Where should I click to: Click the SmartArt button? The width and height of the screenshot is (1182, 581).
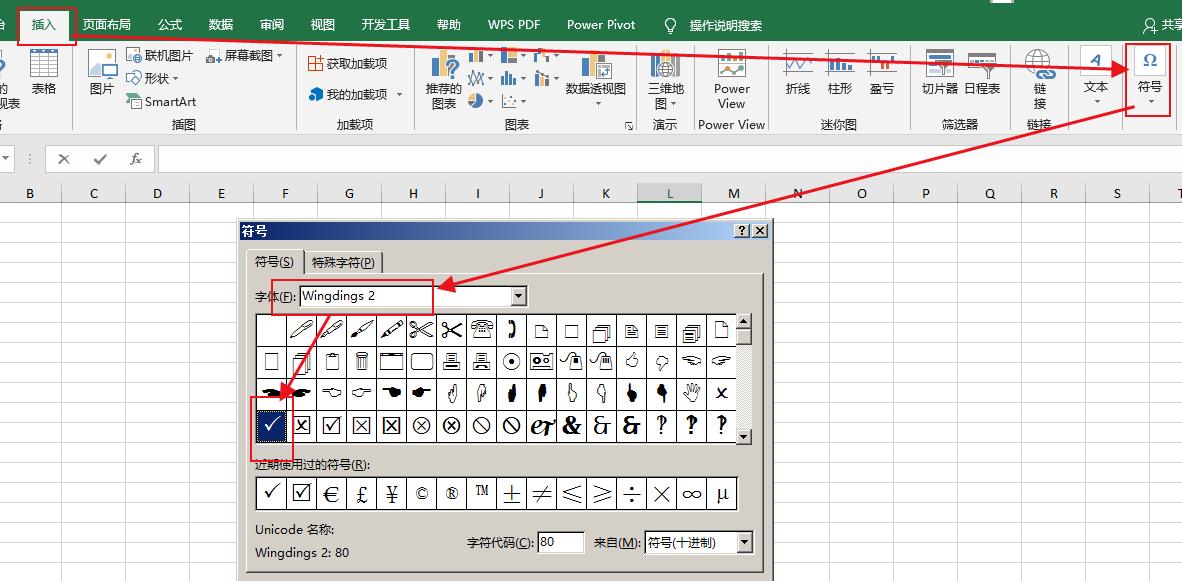(x=161, y=101)
